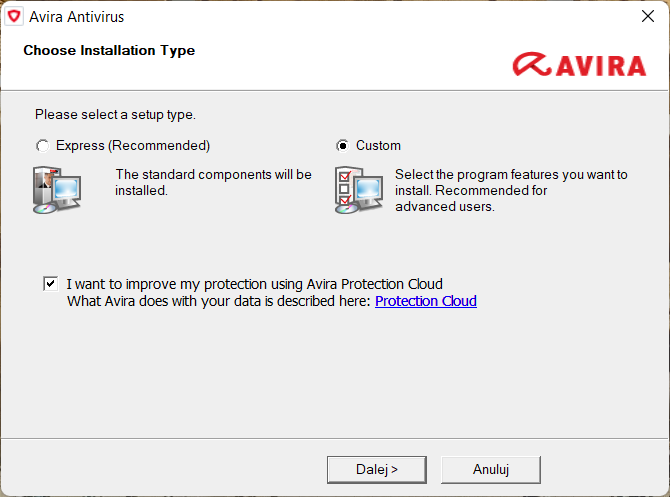Click the red Avira logo in header
The width and height of the screenshot is (670, 497).
pos(579,65)
